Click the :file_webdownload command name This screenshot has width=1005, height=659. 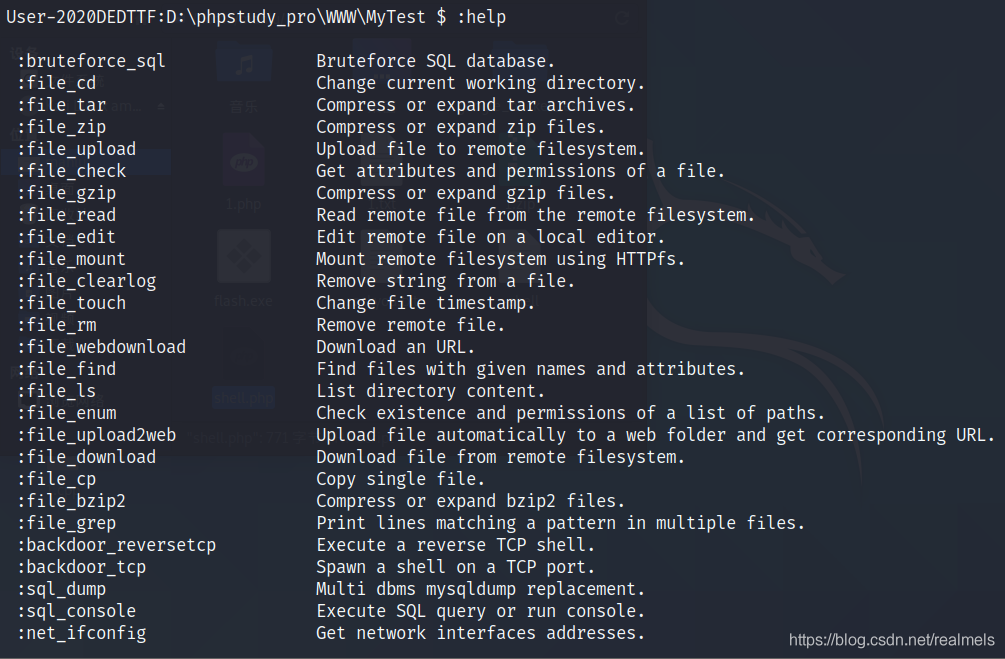pyautogui.click(x=101, y=347)
